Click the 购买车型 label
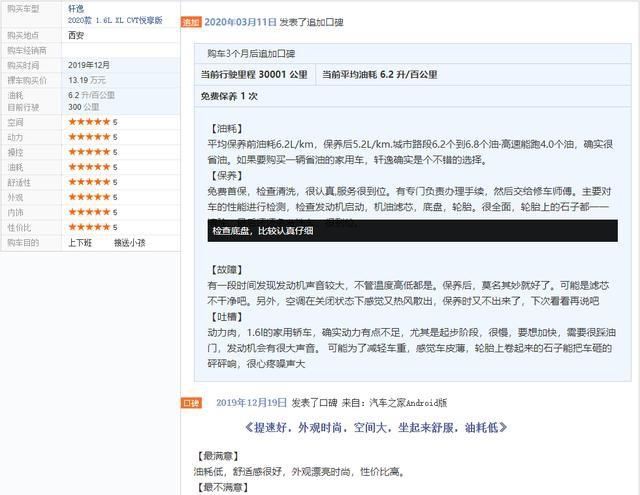The image size is (640, 495). tap(23, 9)
